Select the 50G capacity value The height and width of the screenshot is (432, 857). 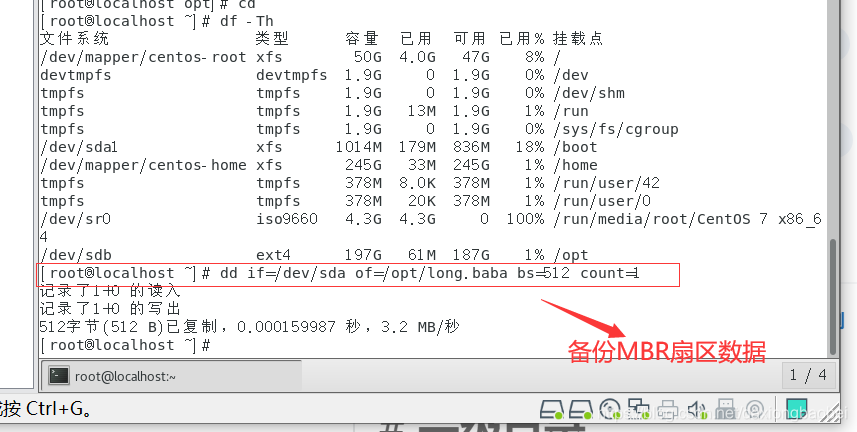click(x=368, y=57)
